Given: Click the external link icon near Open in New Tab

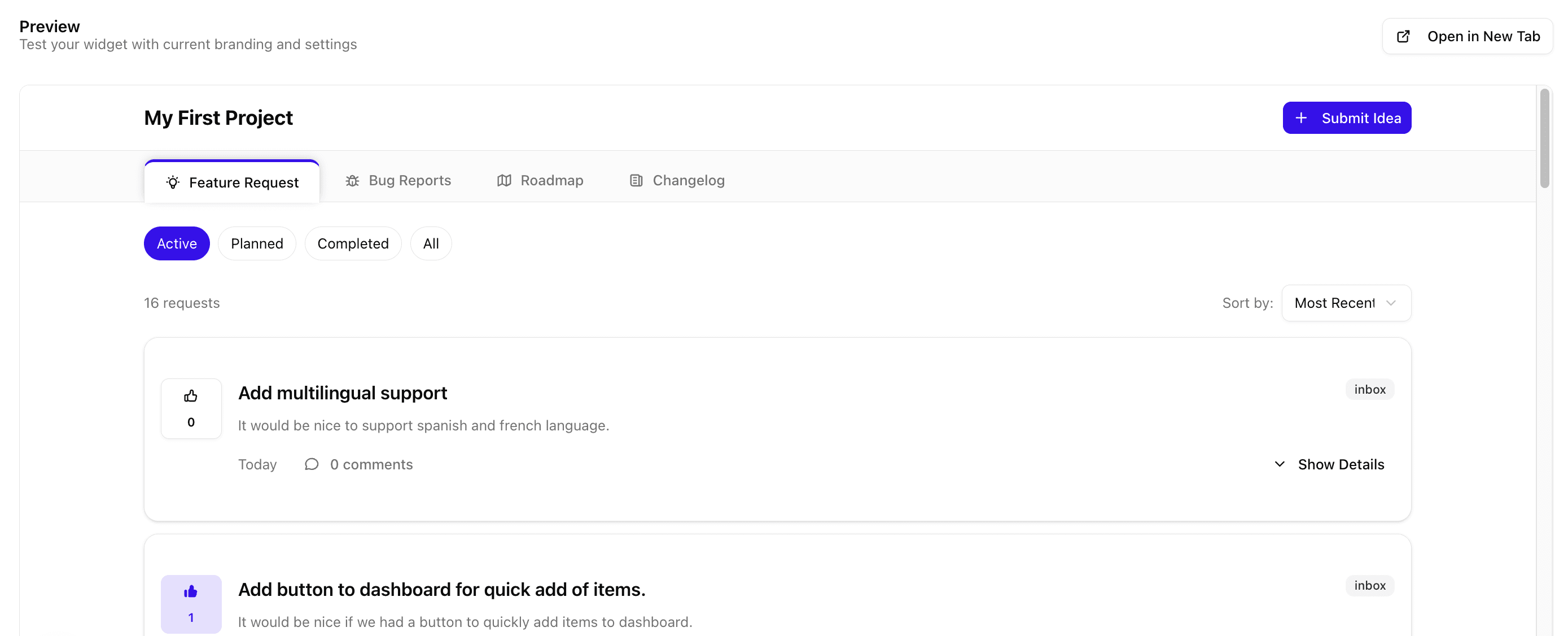Looking at the screenshot, I should (x=1404, y=36).
